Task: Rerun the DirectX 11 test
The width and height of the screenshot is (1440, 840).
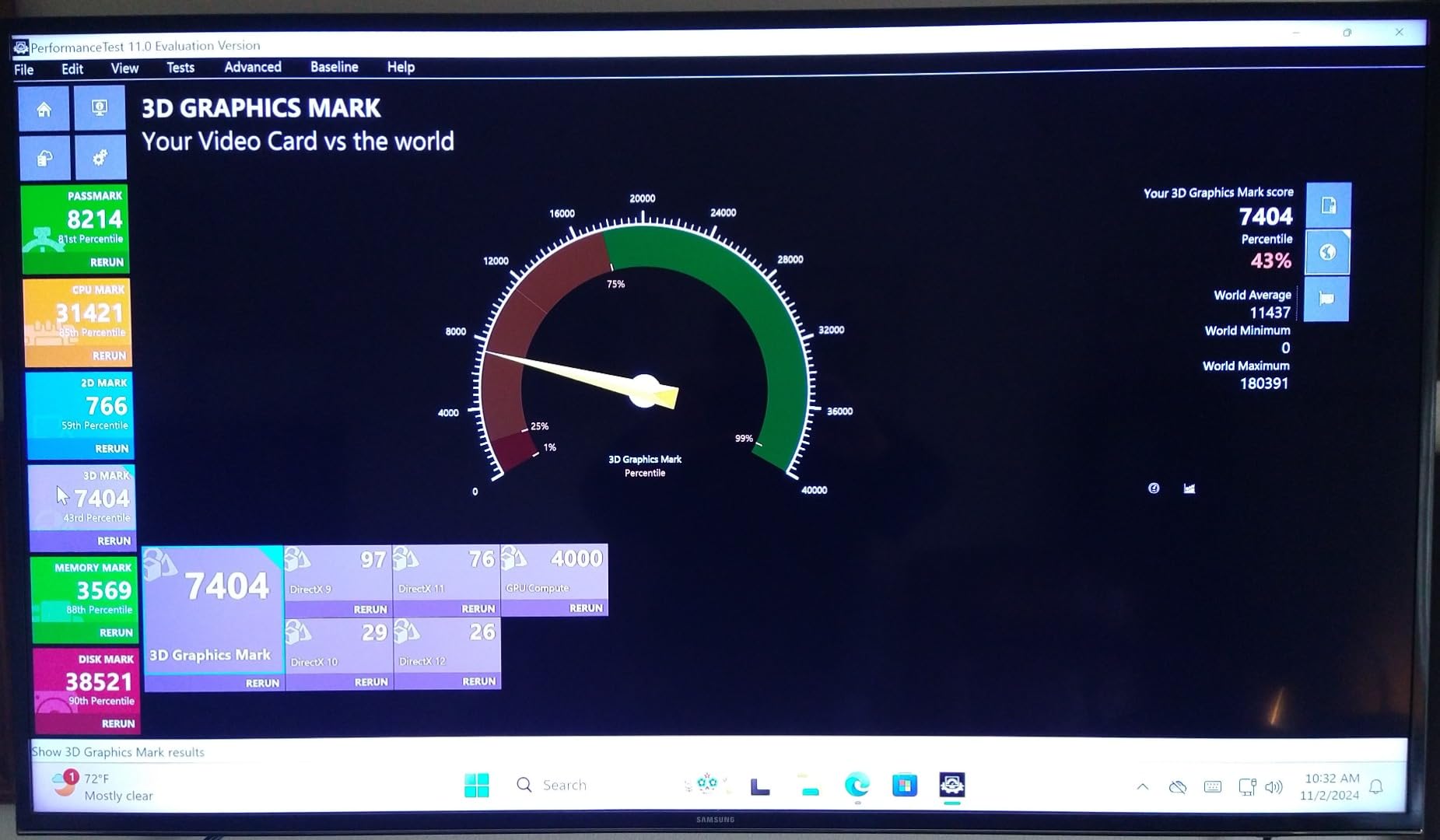Action: click(478, 608)
